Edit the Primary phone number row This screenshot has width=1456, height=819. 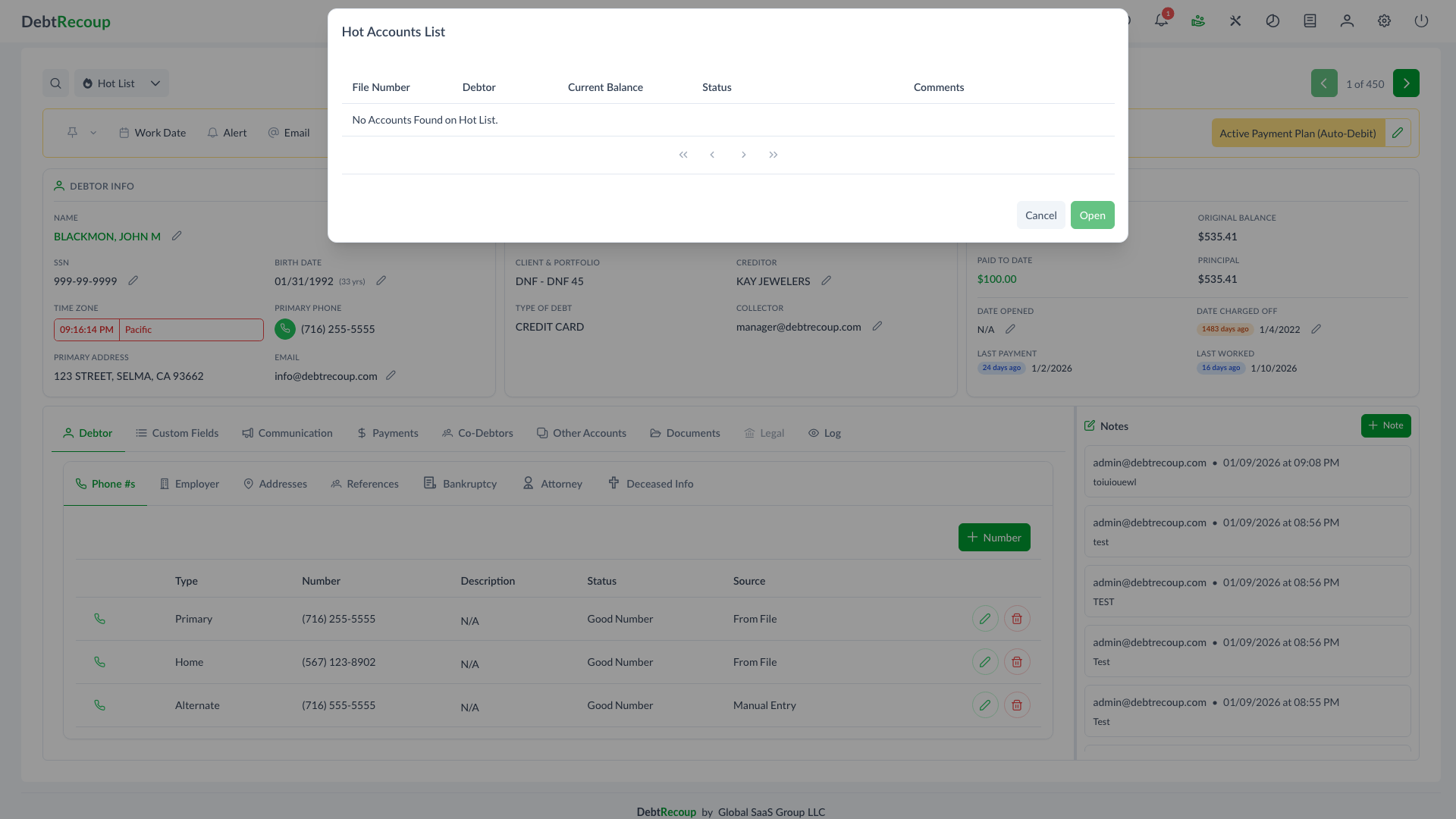(x=984, y=619)
